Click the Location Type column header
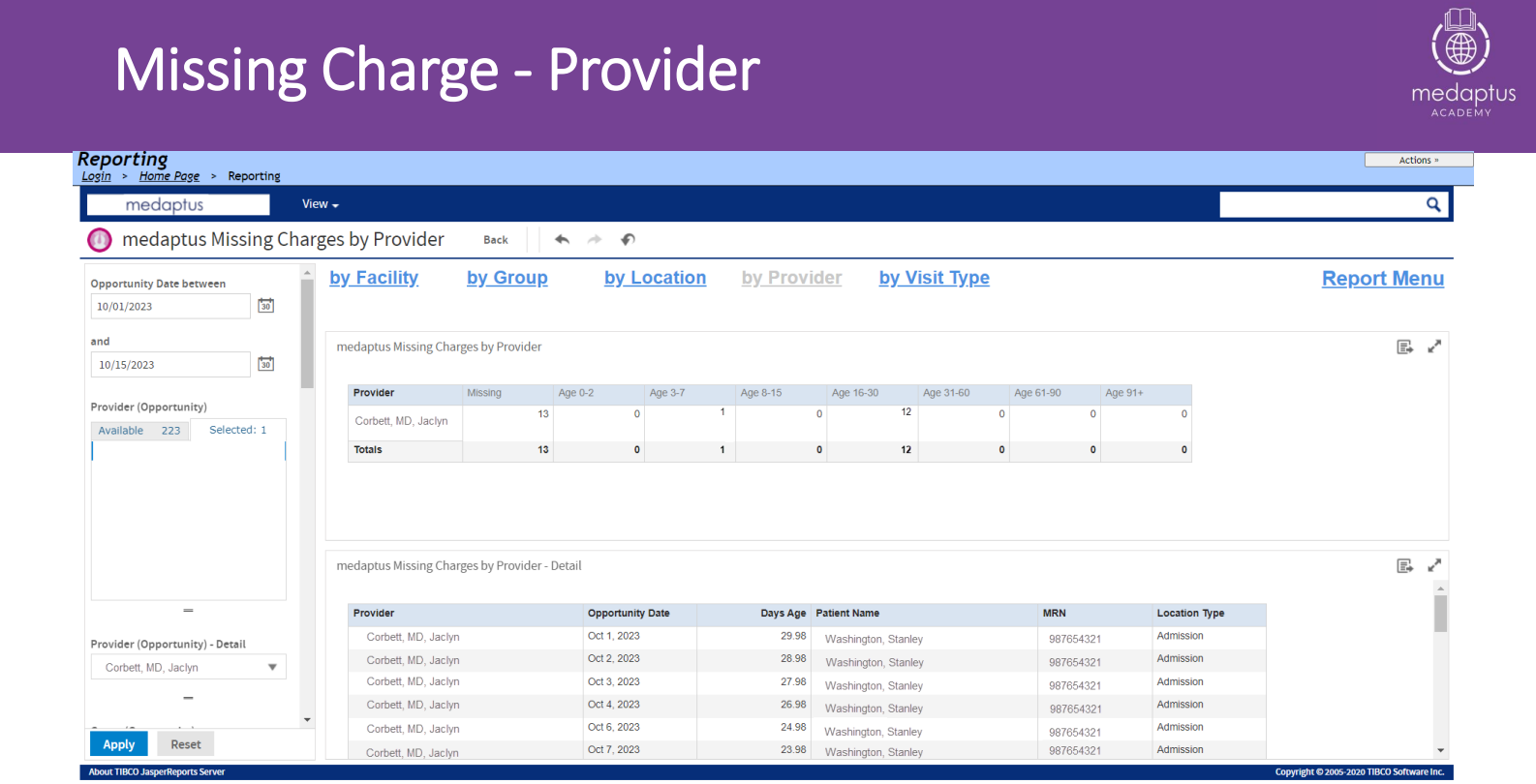The image size is (1536, 784). (x=1190, y=614)
